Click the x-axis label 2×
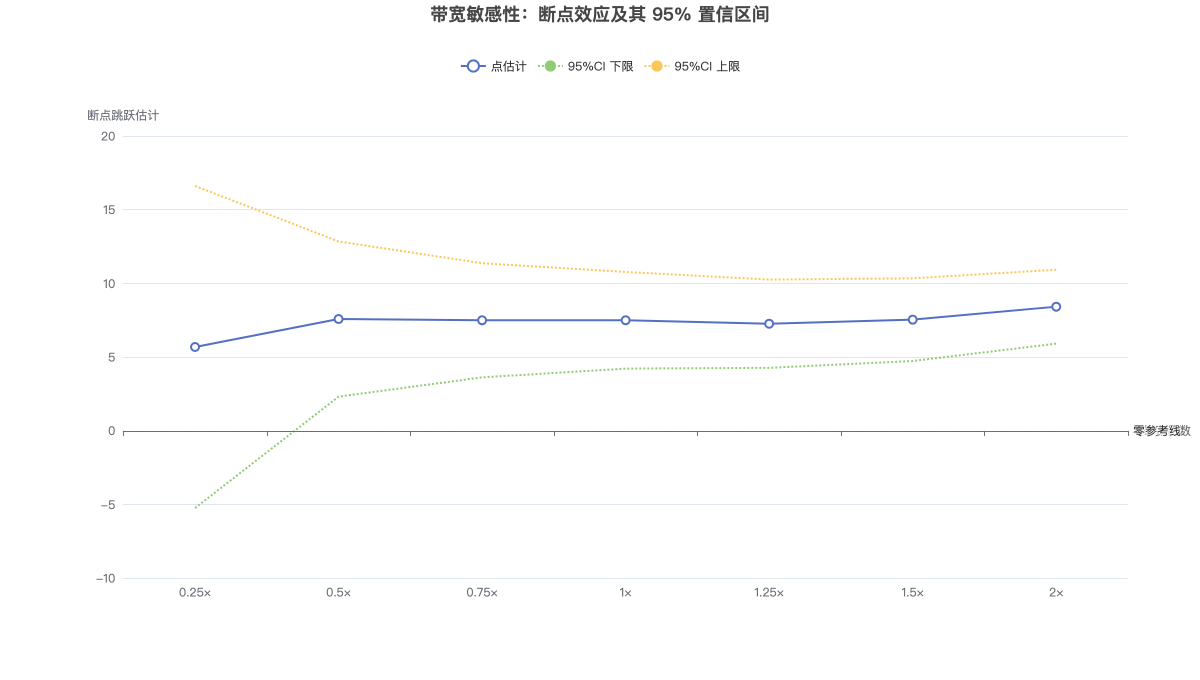Viewport: 1200px width, 680px height. [1056, 593]
